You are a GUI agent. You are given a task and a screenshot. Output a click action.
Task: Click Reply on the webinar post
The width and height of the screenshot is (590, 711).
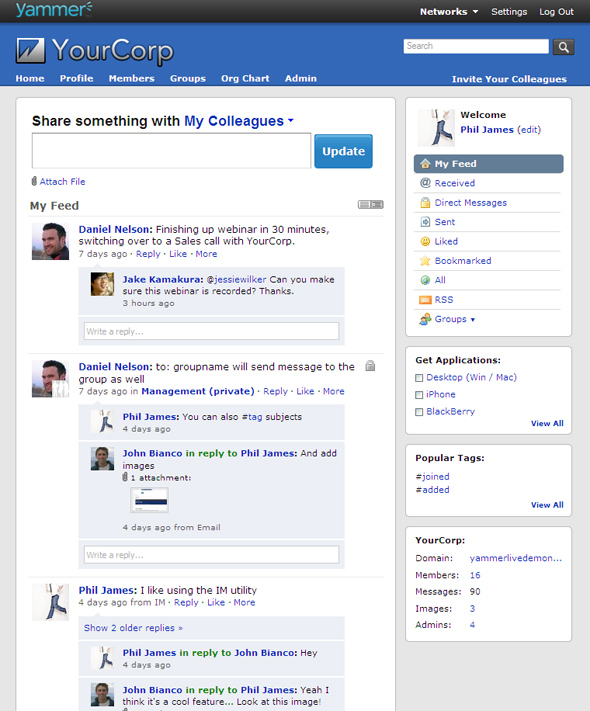tap(148, 254)
